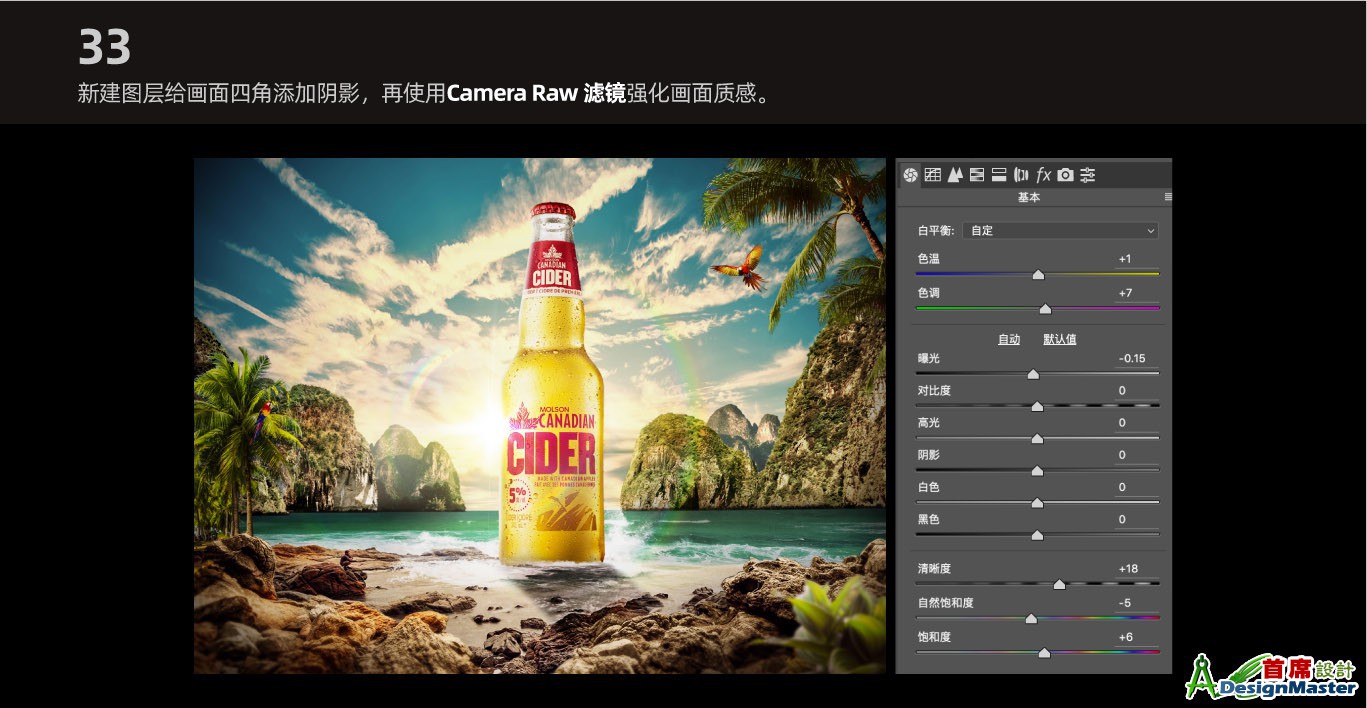Click the 曝光 value field showing -0.15
Screen dimensions: 1367x708
[1137, 358]
